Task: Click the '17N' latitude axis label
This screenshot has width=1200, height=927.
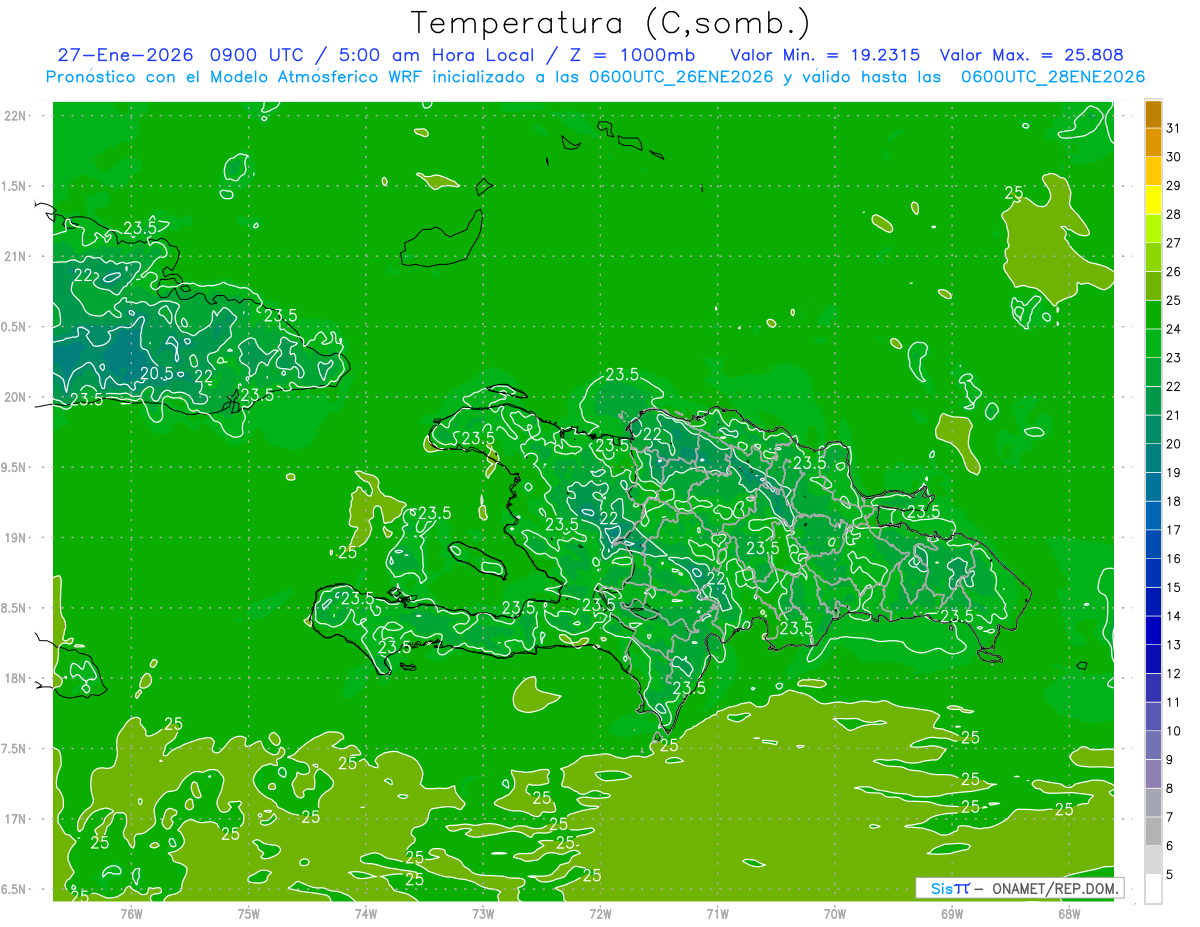Action: (14, 819)
